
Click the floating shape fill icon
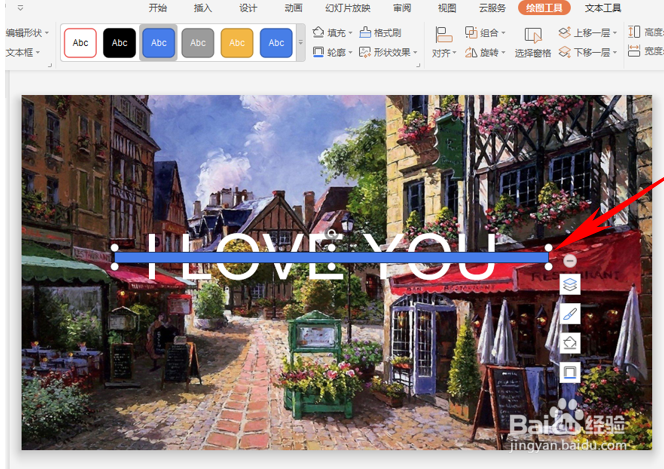[x=570, y=343]
